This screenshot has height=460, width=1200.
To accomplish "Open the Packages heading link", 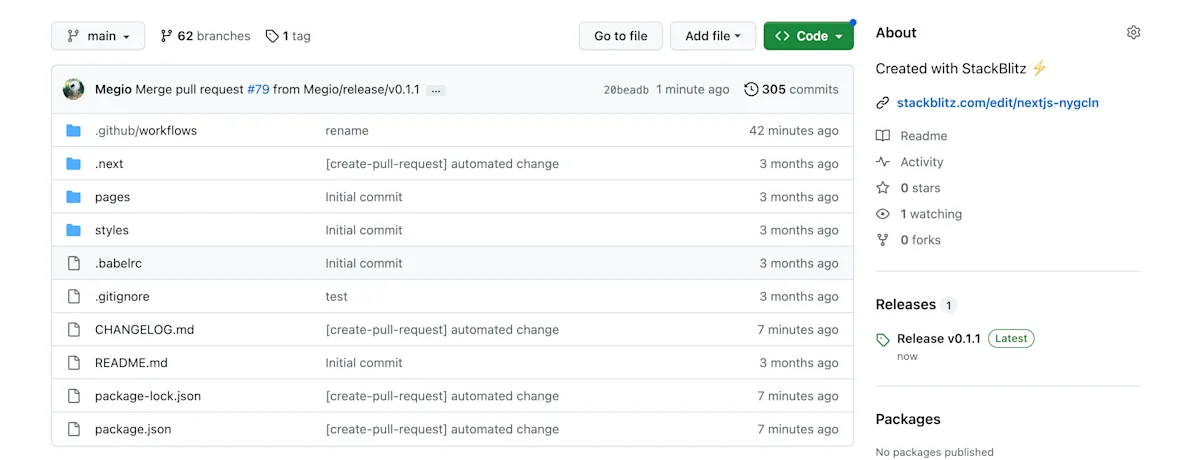I will (x=908, y=419).
